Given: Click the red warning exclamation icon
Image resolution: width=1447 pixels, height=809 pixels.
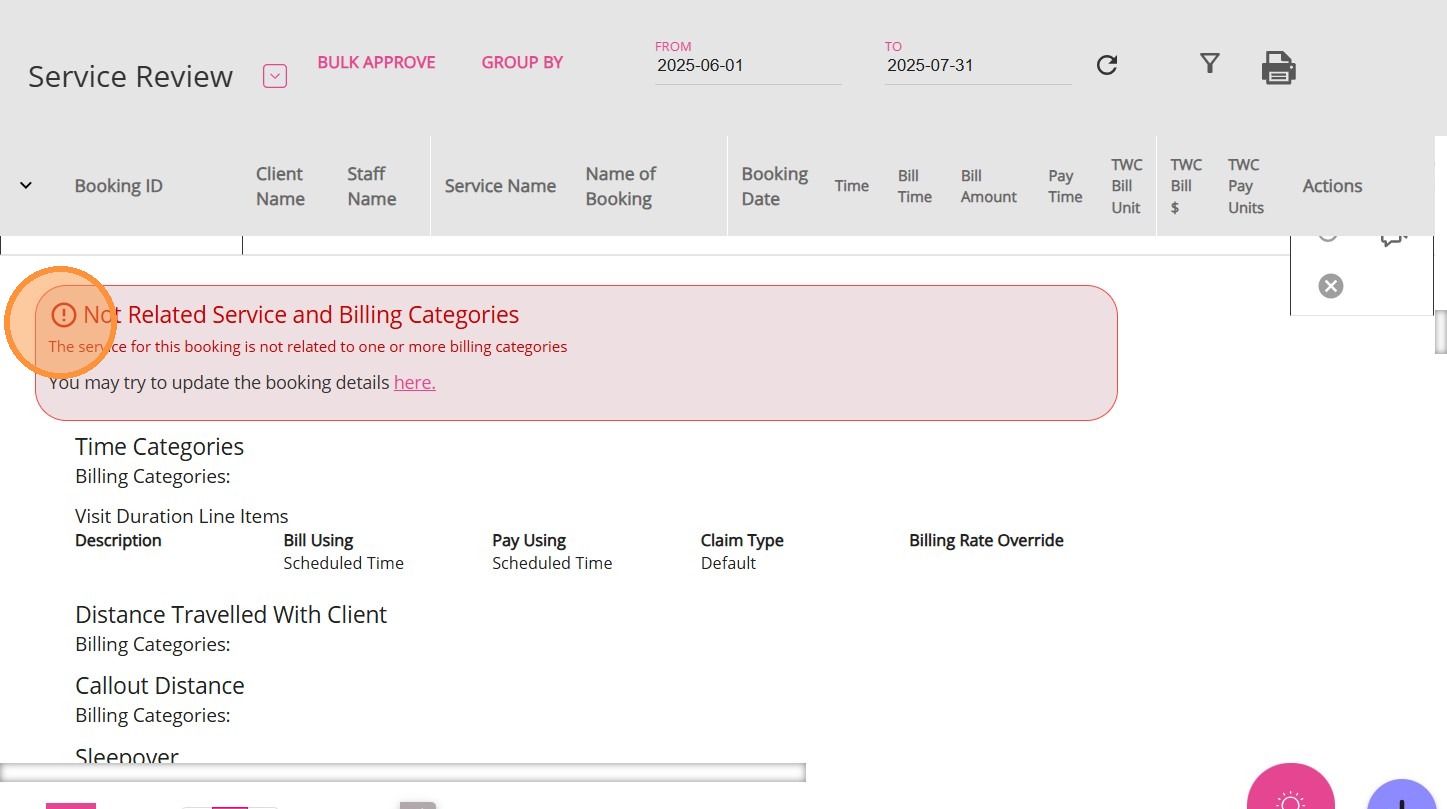Looking at the screenshot, I should point(63,315).
